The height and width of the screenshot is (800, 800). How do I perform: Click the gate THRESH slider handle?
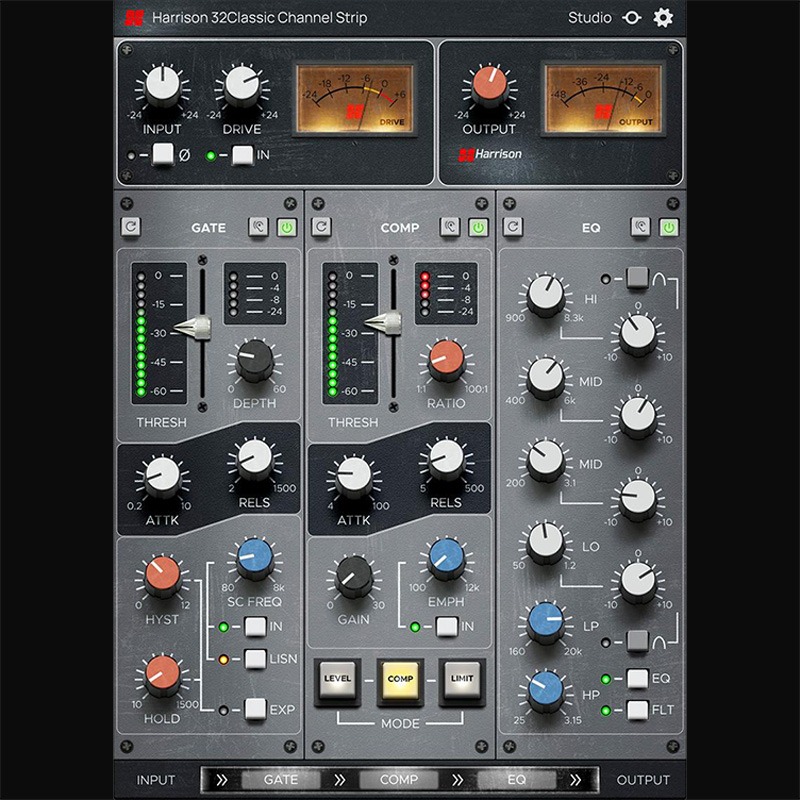(193, 328)
